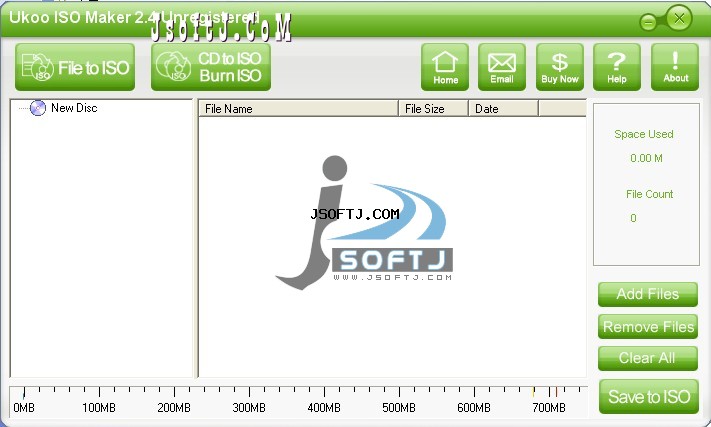Click the 0MB marker on capacity ruler
The width and height of the screenshot is (711, 427).
click(x=24, y=408)
